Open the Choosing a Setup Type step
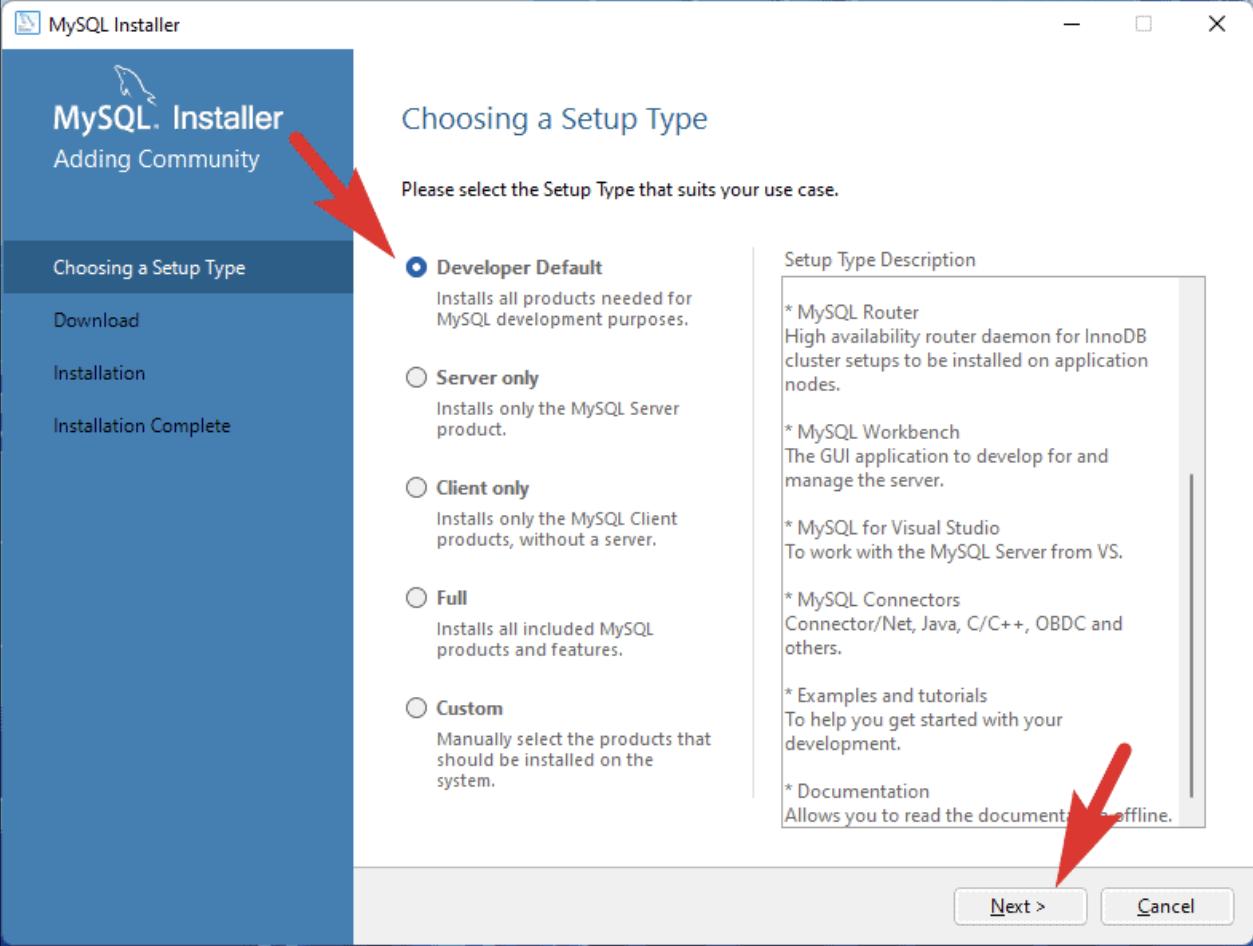 149,268
